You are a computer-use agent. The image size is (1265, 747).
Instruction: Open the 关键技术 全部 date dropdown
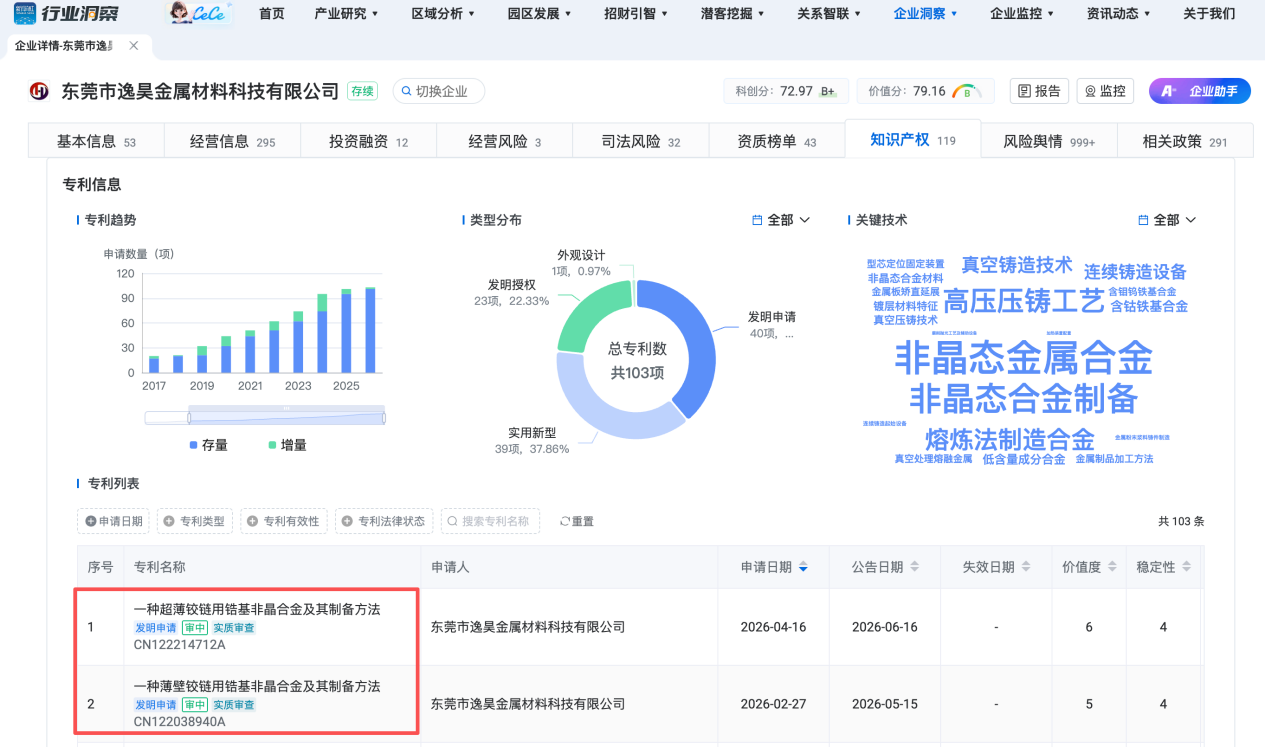pyautogui.click(x=1168, y=220)
